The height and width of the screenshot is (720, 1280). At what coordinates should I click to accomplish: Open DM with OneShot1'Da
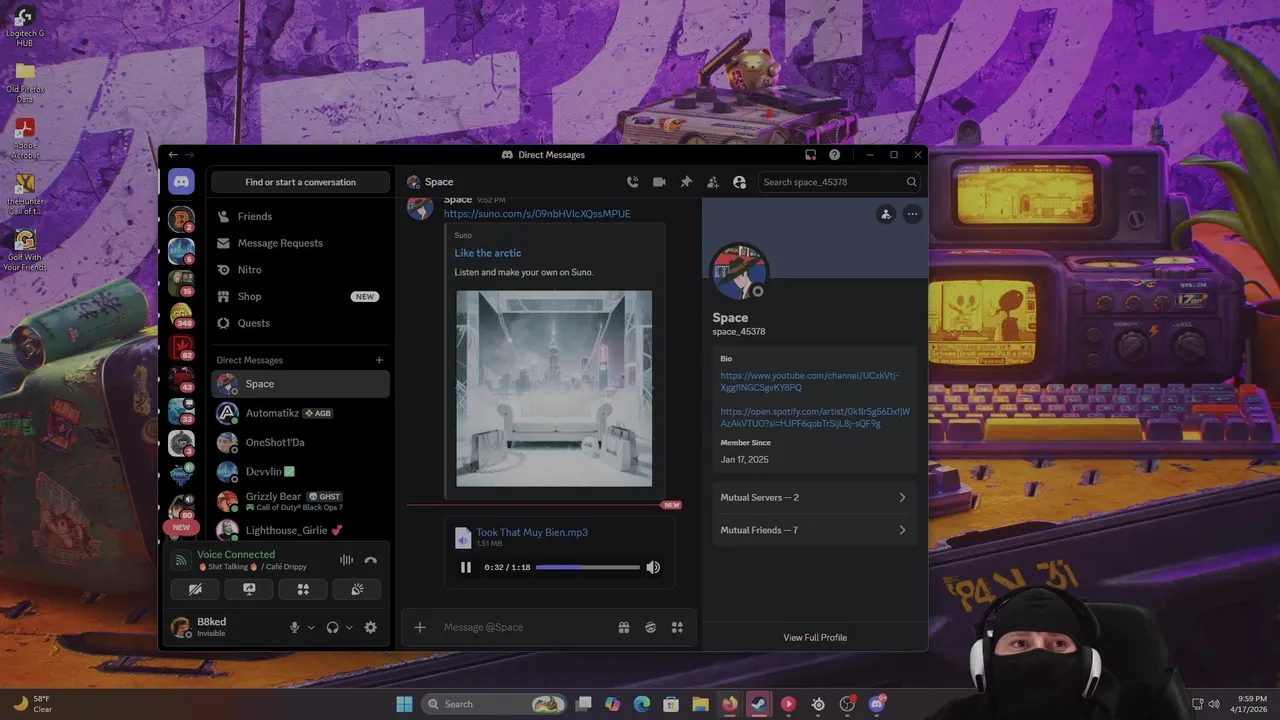(x=300, y=442)
